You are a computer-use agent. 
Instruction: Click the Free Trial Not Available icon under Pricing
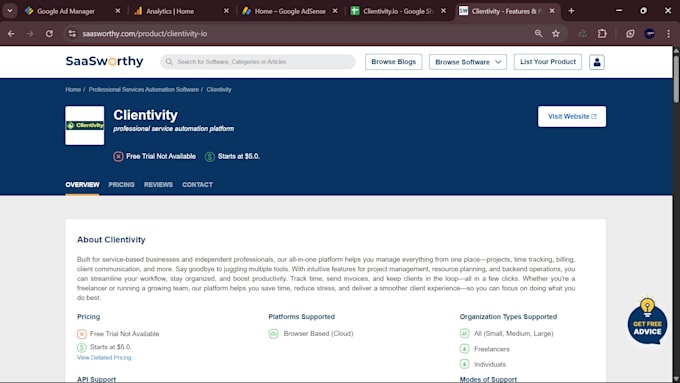click(x=82, y=334)
